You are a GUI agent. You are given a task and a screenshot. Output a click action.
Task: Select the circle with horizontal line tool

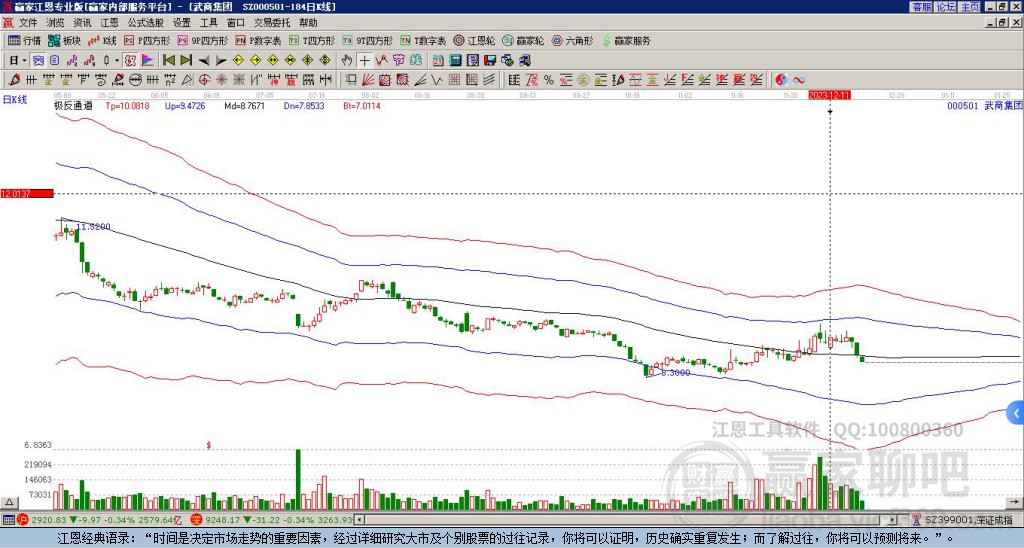pyautogui.click(x=135, y=80)
